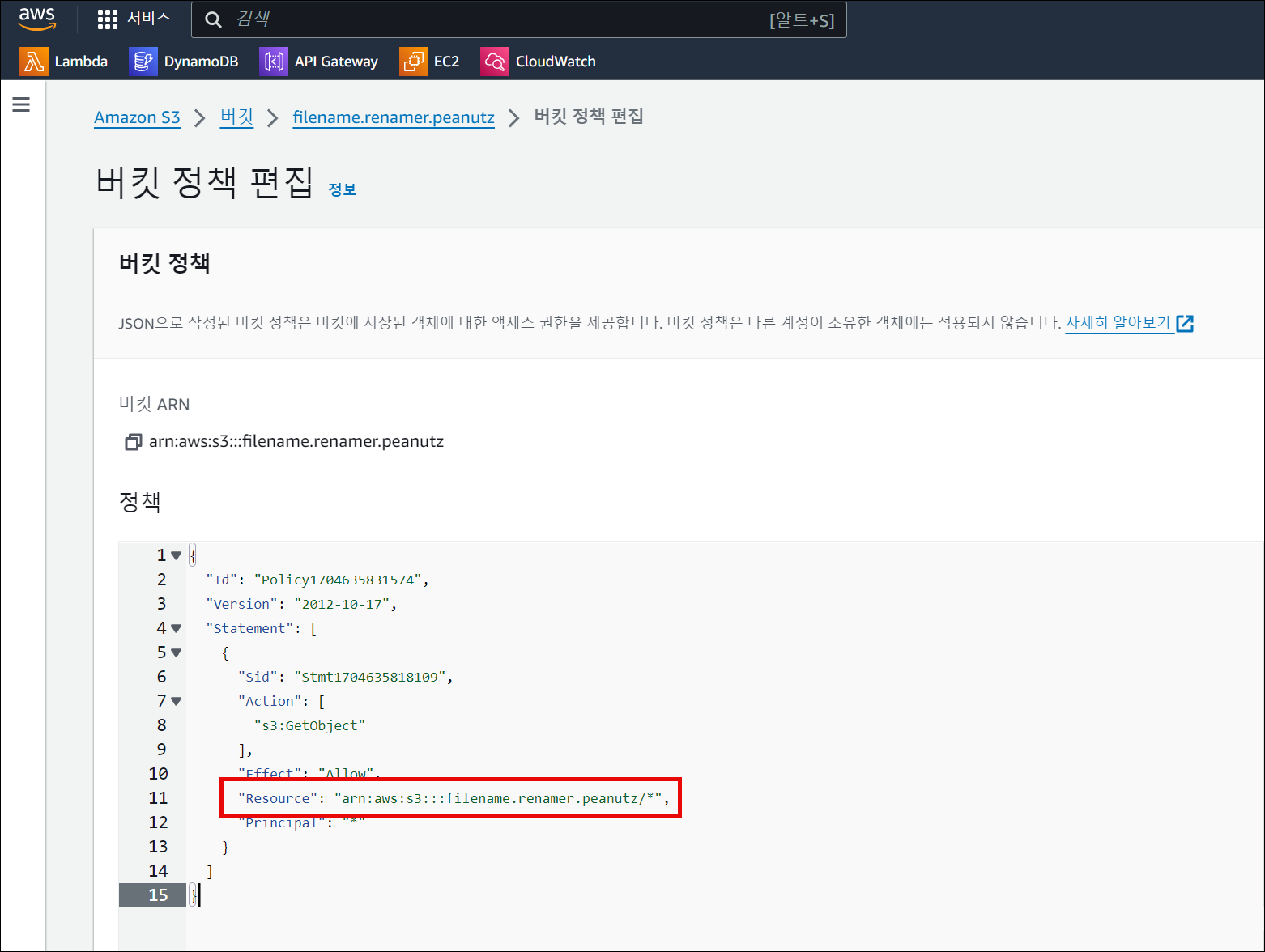Click the "Sid": "Stmt1704635818109" line
The height and width of the screenshot is (952, 1265).
tap(346, 677)
